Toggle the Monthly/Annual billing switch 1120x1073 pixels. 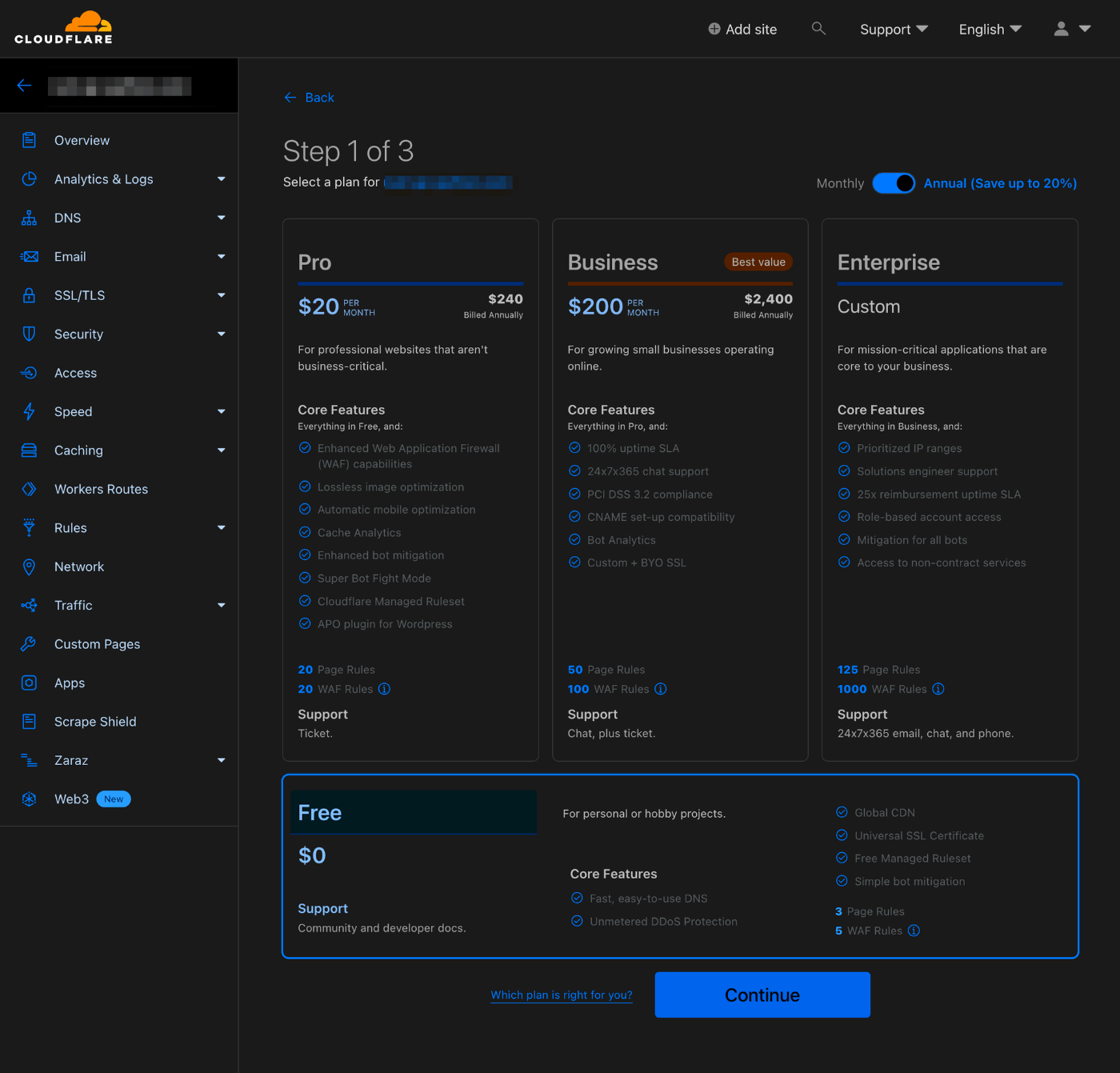pos(894,183)
